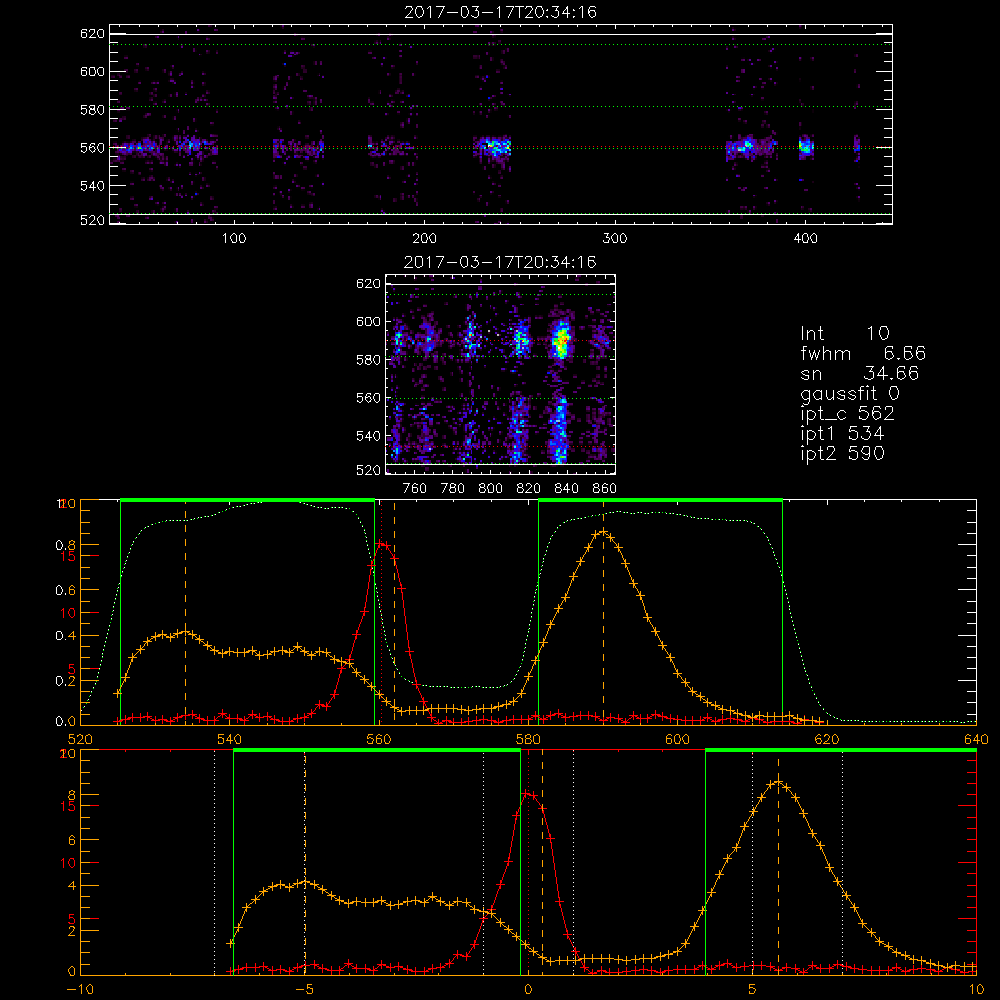Click x-axis label -5 of bottom profile plot

pos(305,990)
